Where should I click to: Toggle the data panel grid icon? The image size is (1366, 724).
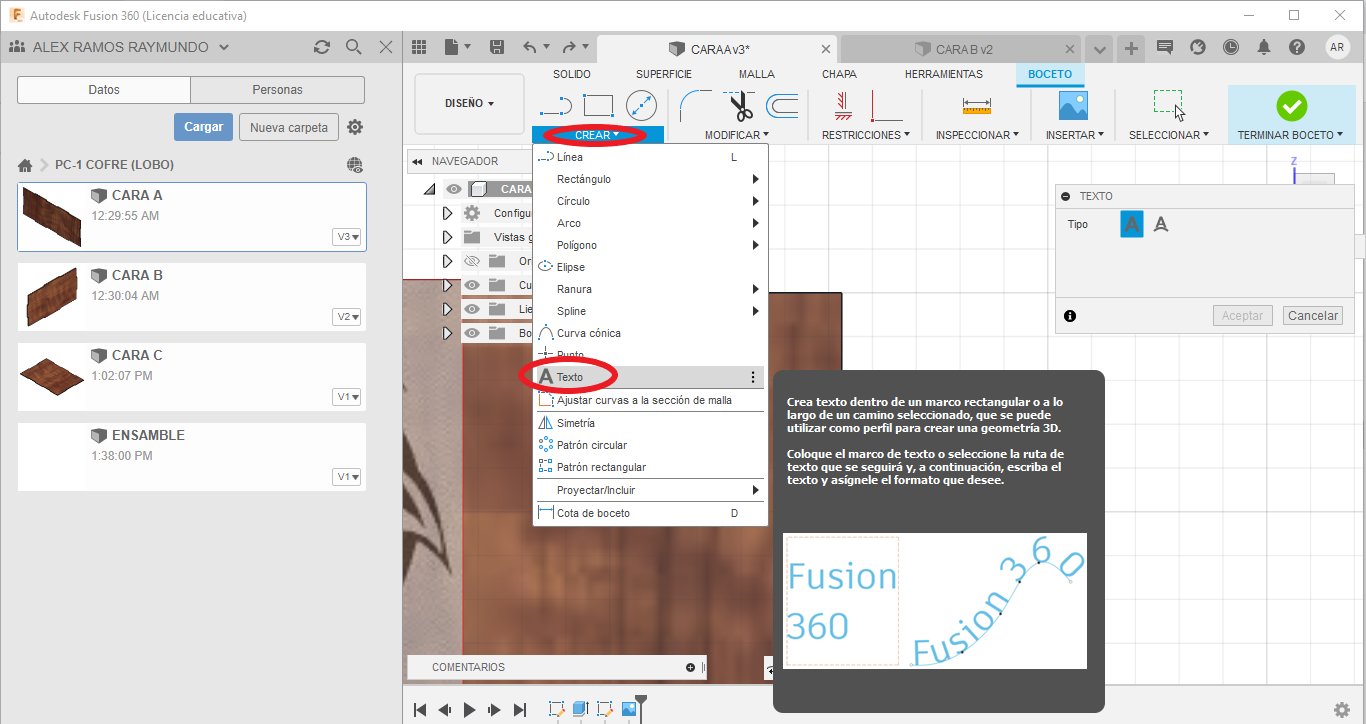click(x=419, y=47)
